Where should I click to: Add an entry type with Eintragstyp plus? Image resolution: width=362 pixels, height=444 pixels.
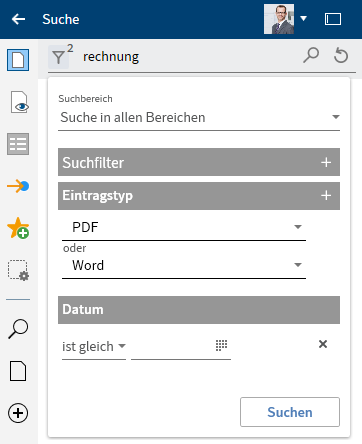click(x=326, y=196)
